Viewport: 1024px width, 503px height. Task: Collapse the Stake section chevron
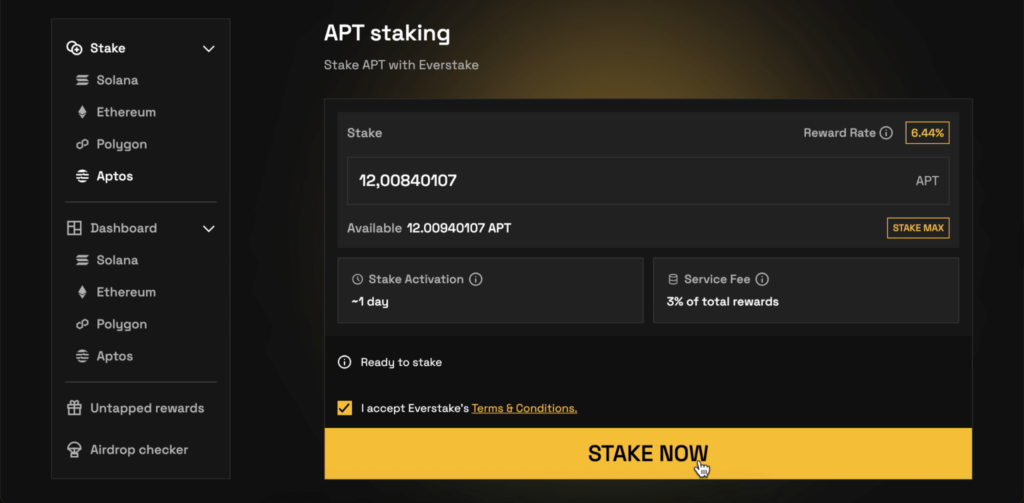point(209,48)
